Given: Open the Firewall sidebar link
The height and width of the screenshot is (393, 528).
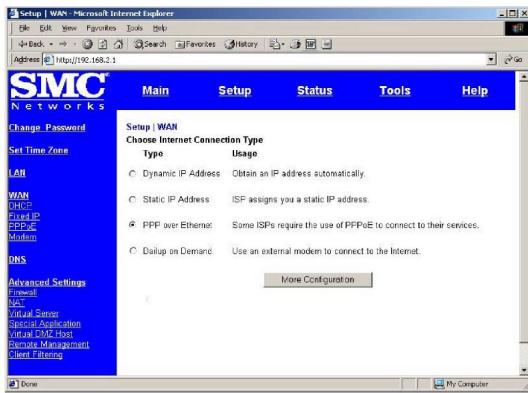Looking at the screenshot, I should point(23,292).
